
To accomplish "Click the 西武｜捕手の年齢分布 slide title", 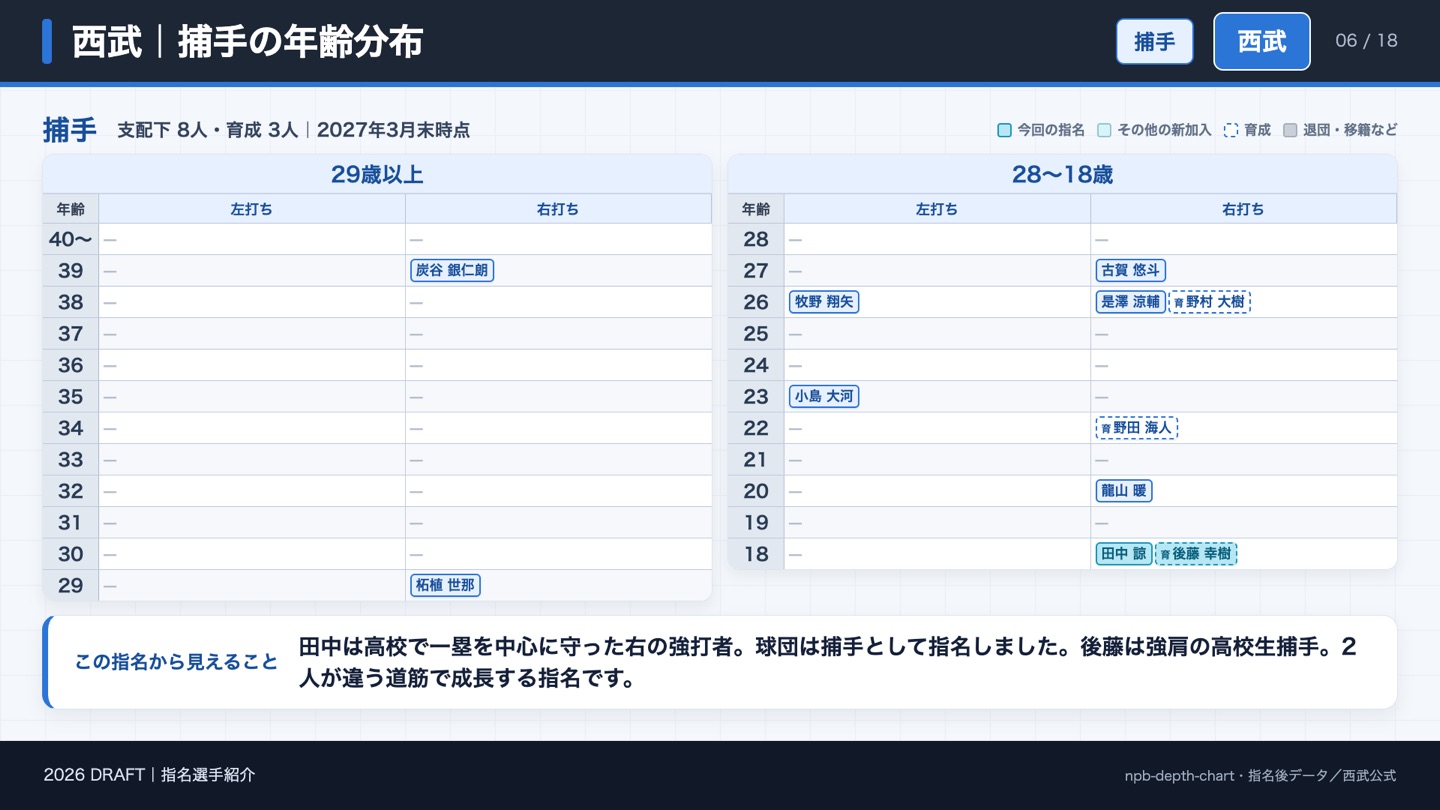I will point(248,42).
